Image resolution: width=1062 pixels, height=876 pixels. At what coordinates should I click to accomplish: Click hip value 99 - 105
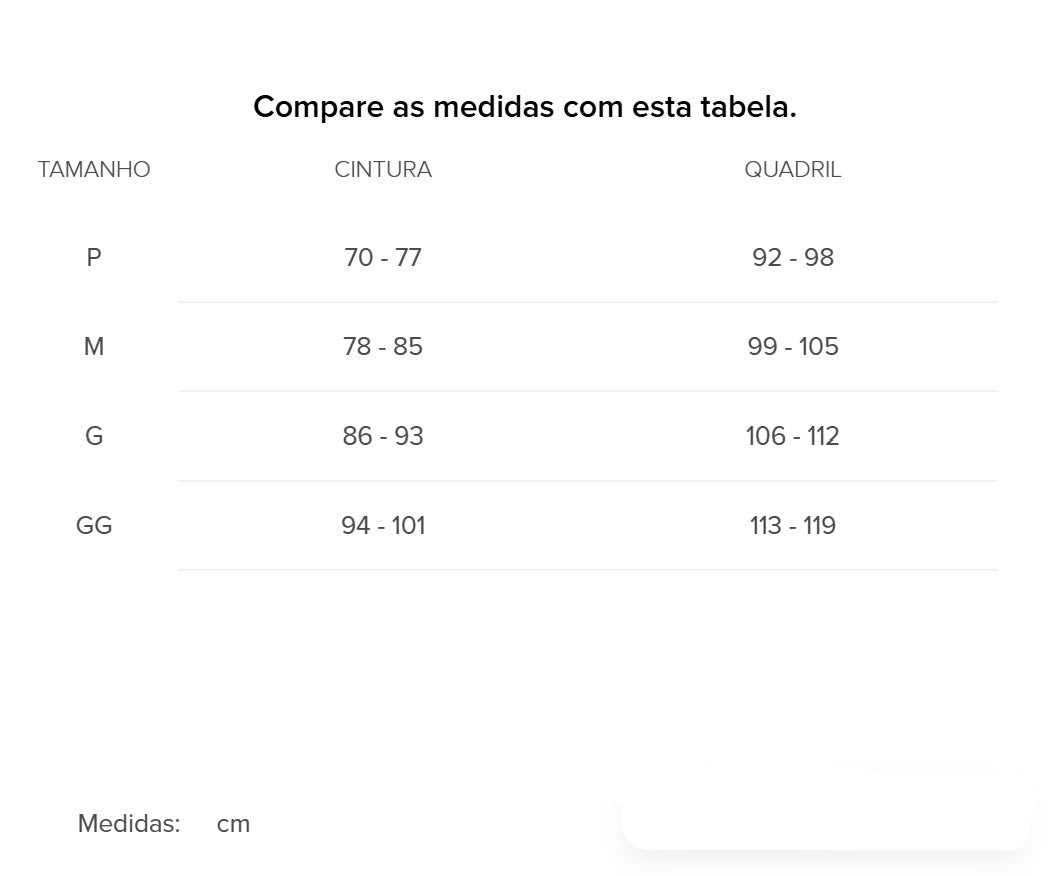tap(792, 347)
